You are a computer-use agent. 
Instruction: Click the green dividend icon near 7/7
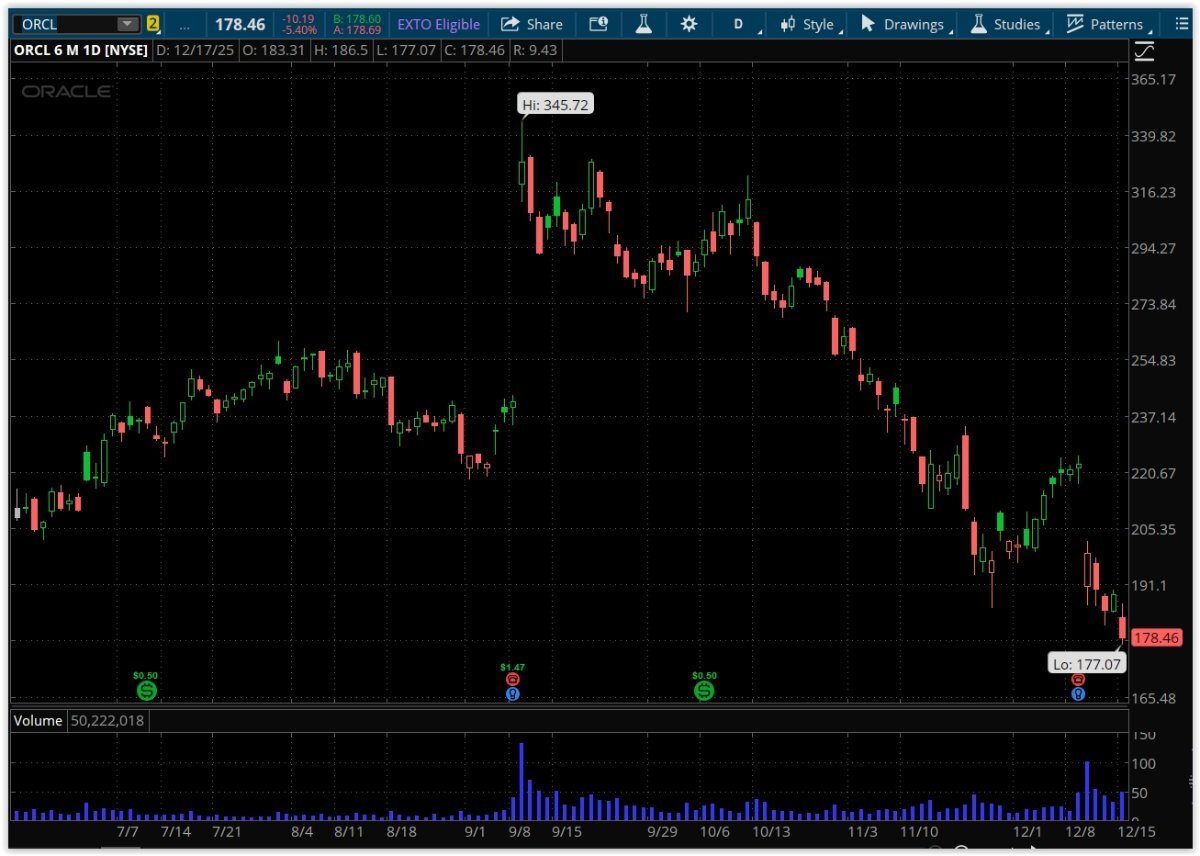click(x=147, y=690)
